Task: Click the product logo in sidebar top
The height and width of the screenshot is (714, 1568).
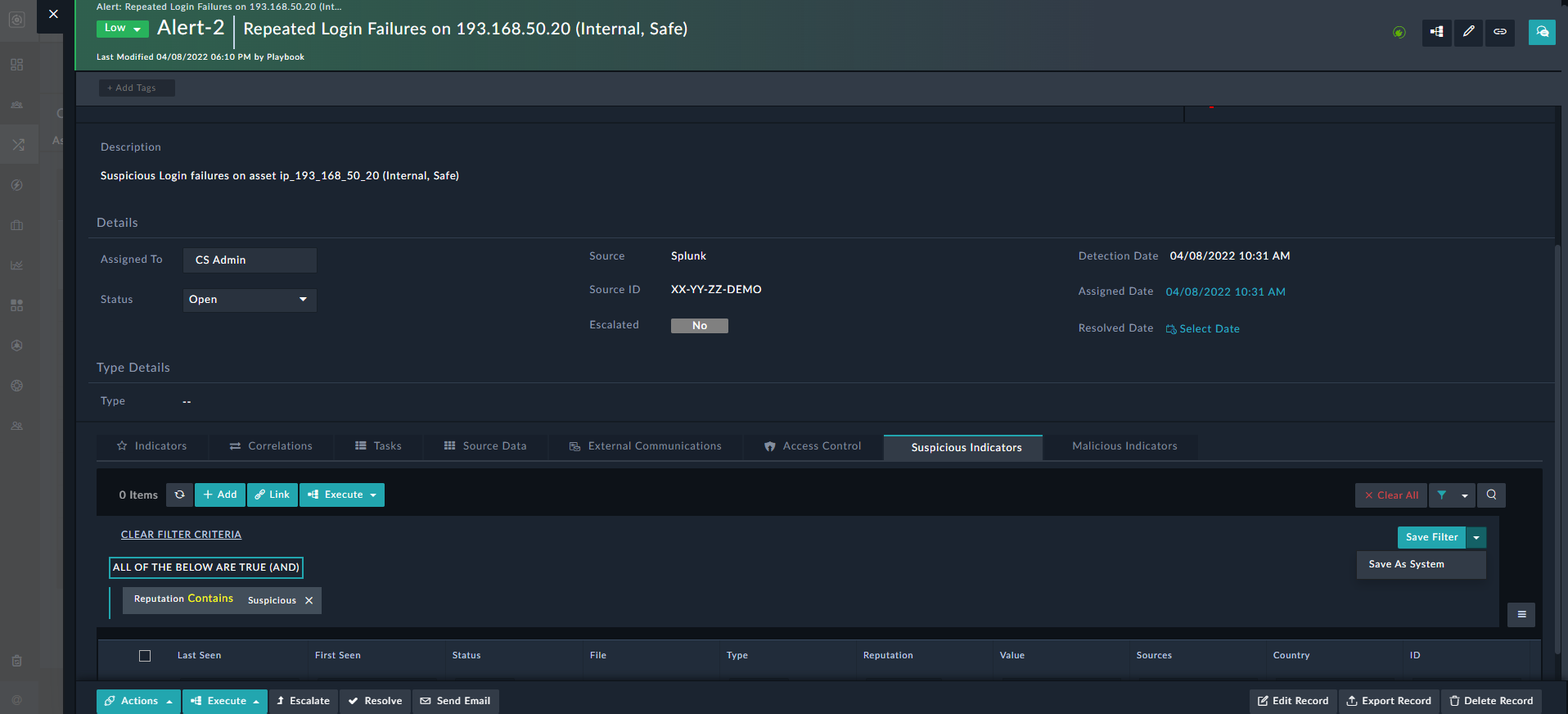Action: [x=17, y=20]
